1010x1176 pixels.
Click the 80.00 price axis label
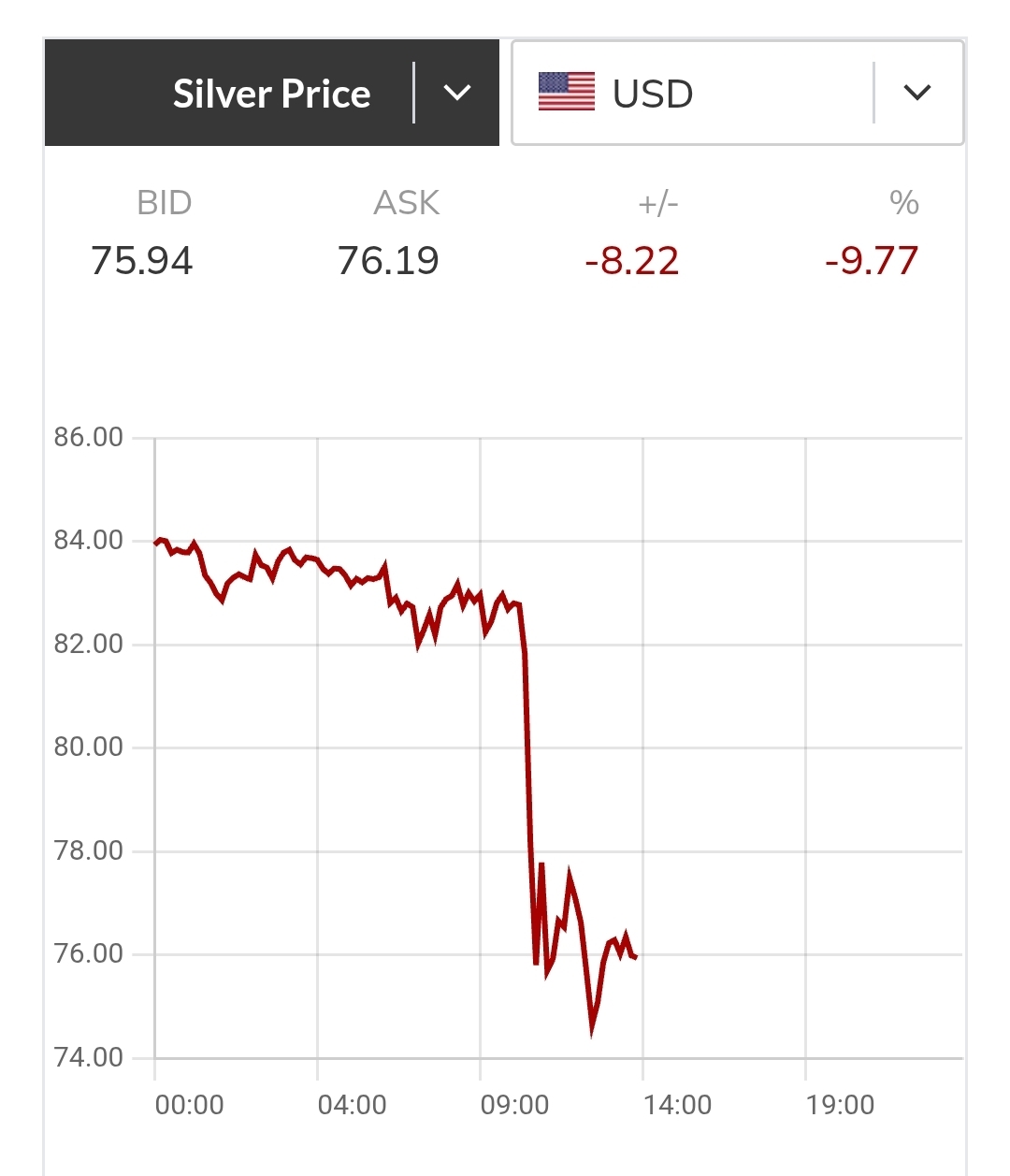[89, 747]
